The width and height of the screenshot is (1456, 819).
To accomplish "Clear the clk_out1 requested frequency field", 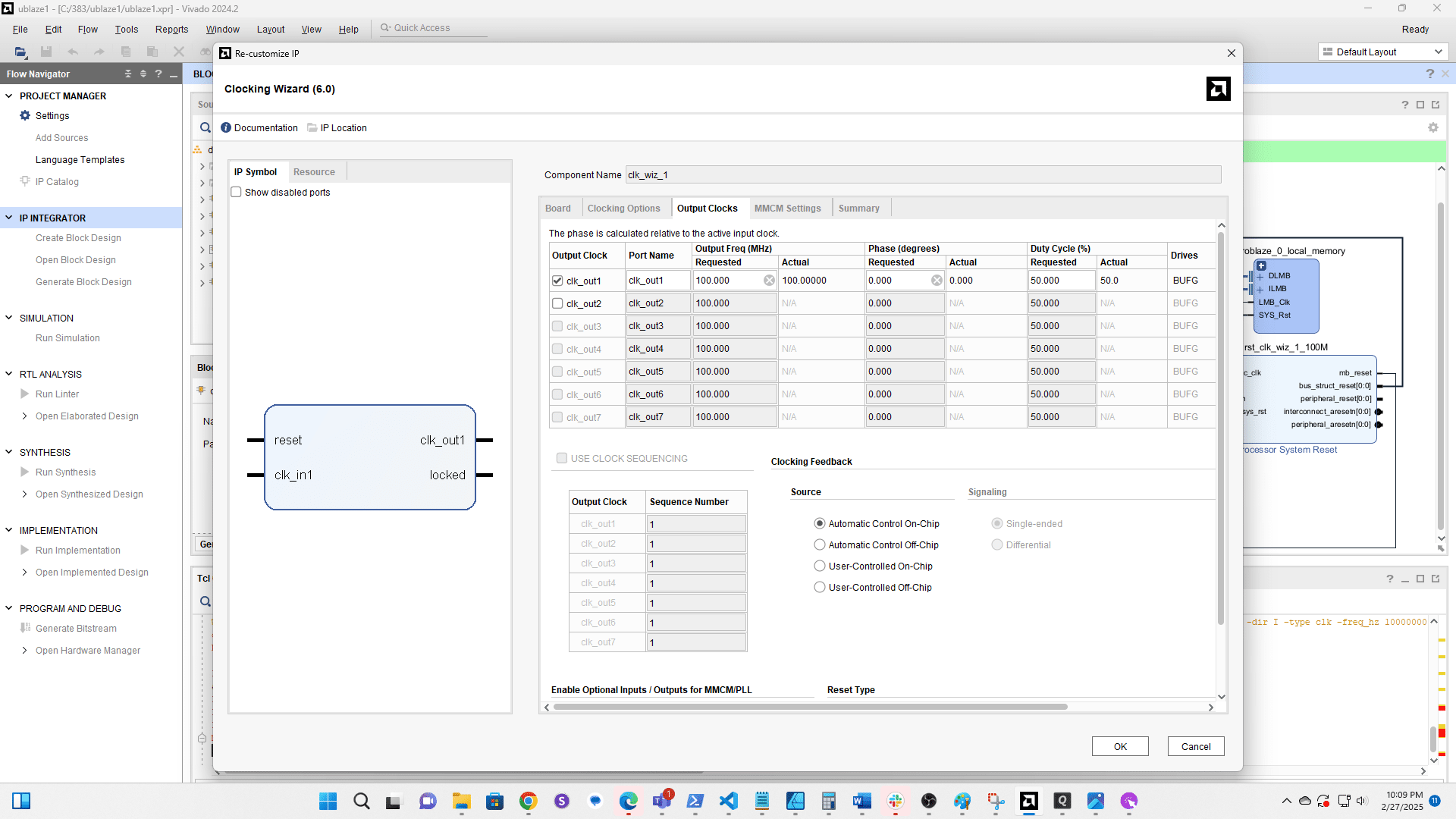I will point(769,281).
